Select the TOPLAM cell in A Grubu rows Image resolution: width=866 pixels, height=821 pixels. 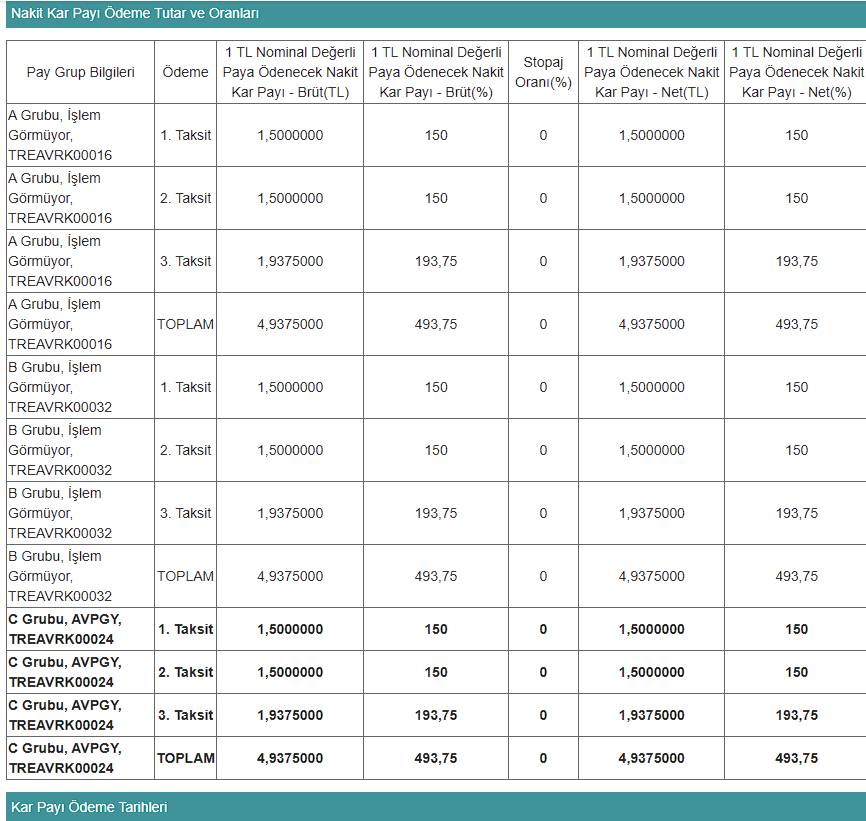coord(185,324)
